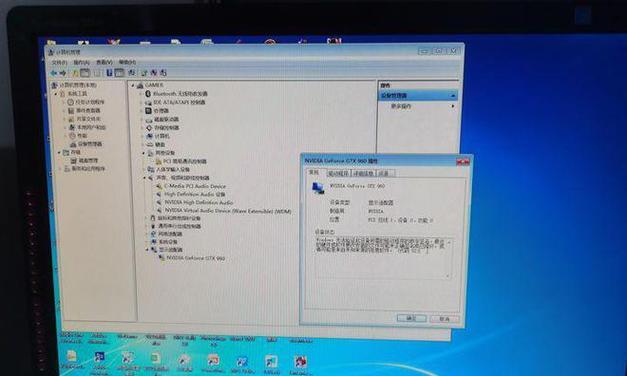Select the High Definition Audio device entry

pos(195,194)
